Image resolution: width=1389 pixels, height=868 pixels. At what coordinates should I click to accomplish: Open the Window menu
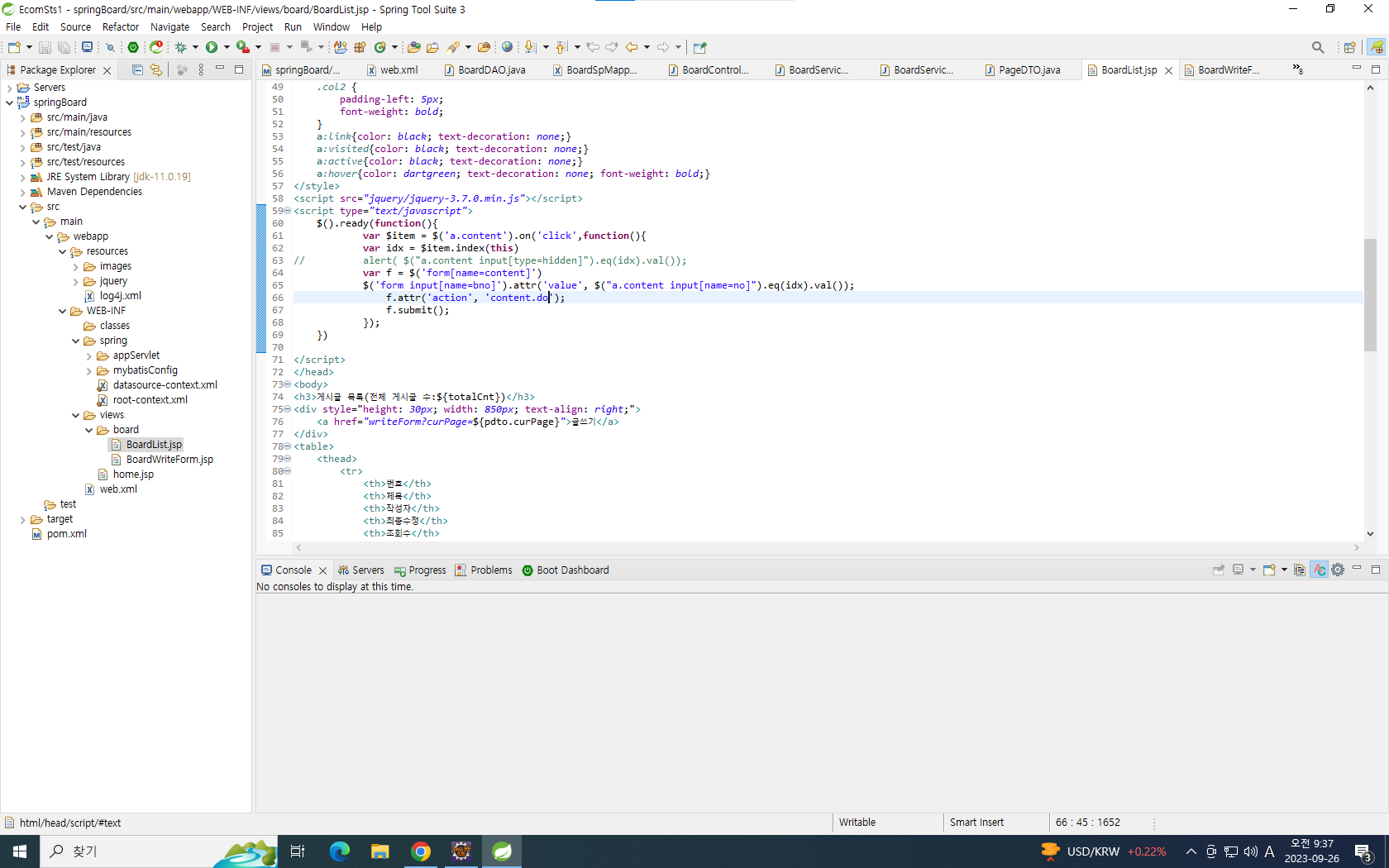[x=332, y=26]
